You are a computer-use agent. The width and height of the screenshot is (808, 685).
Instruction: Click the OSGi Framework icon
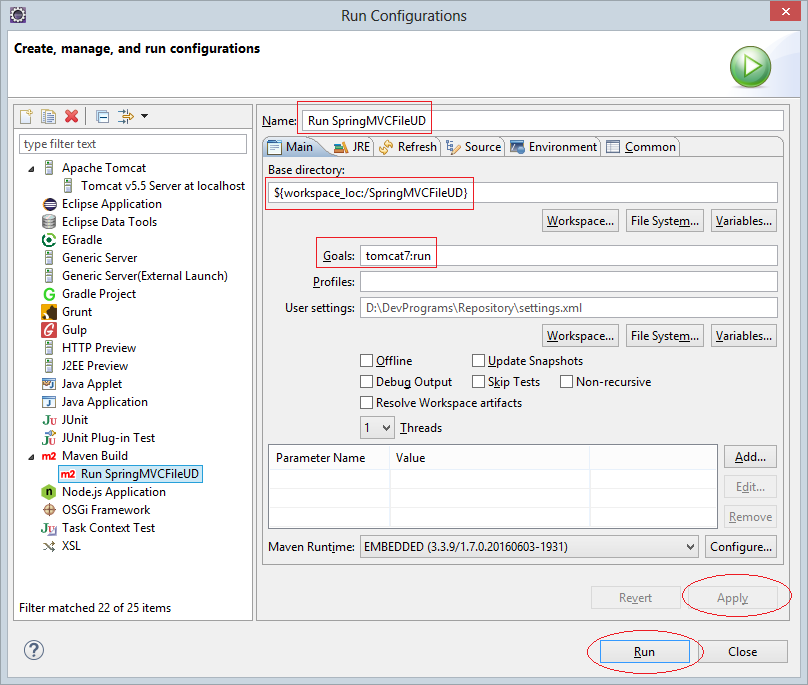pos(49,510)
